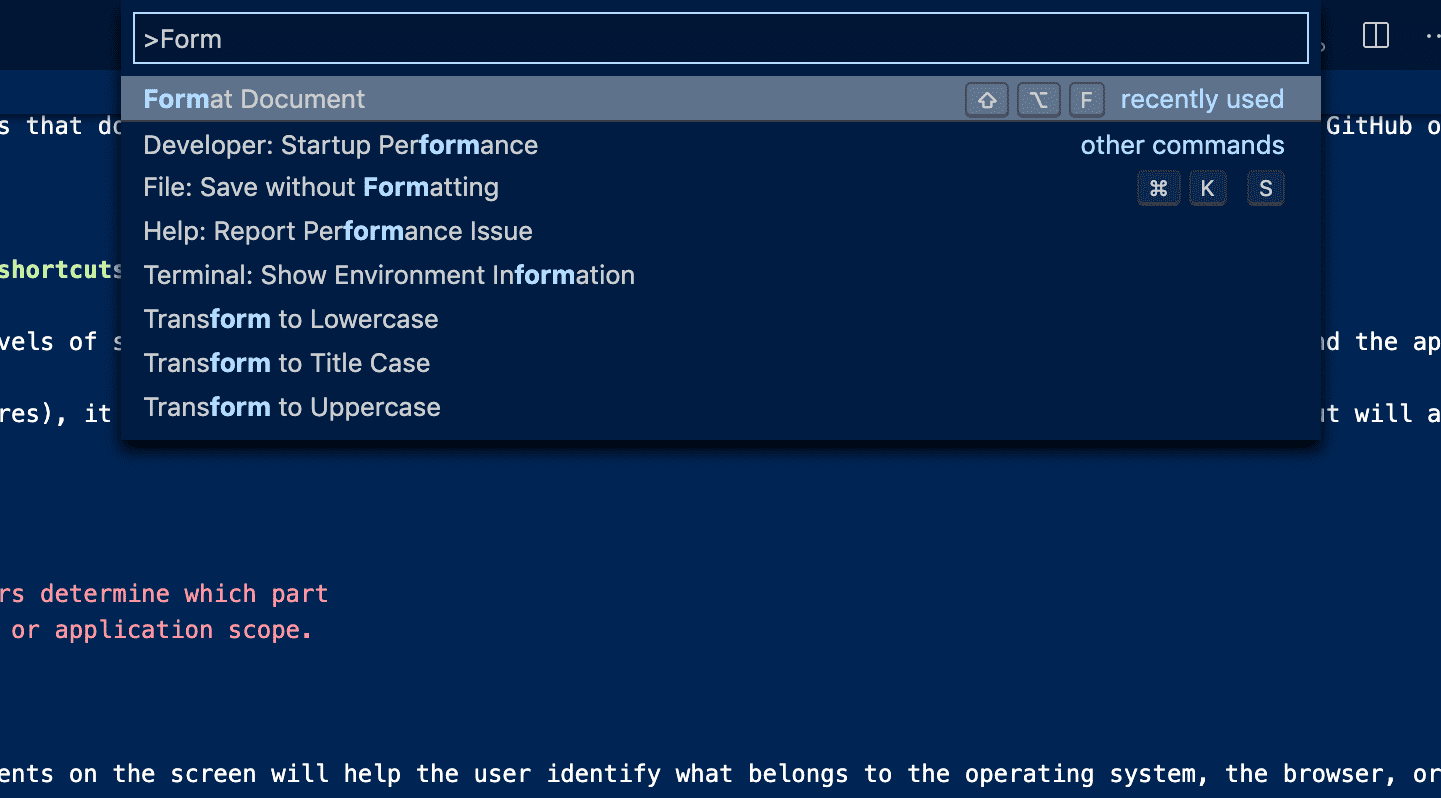Click inside the command palette search field

point(720,39)
